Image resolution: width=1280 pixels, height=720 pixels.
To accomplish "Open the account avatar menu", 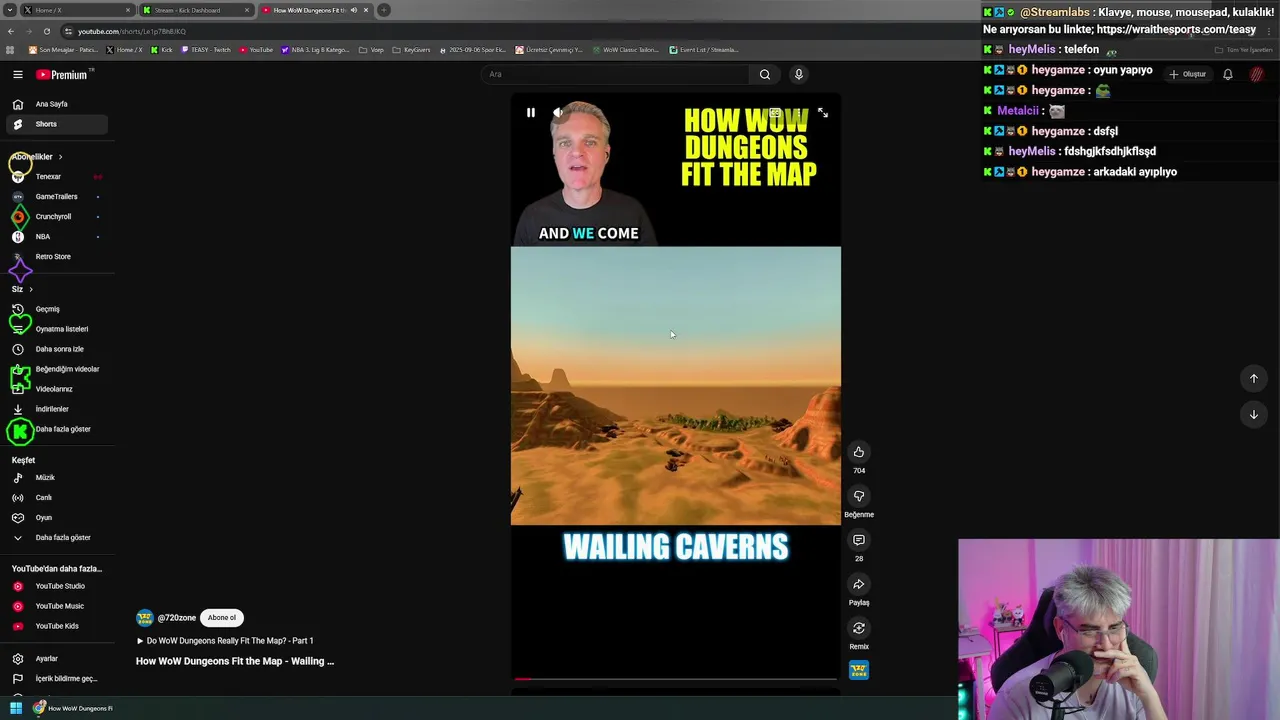I will pos(1257,74).
